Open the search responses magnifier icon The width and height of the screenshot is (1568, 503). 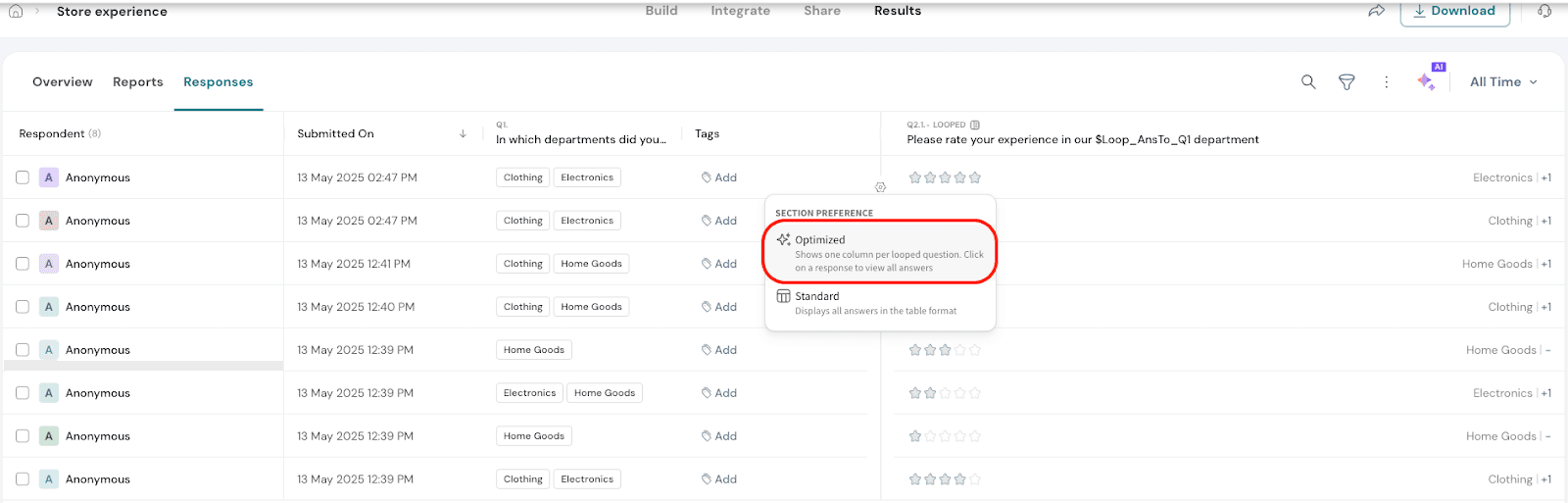click(x=1308, y=82)
